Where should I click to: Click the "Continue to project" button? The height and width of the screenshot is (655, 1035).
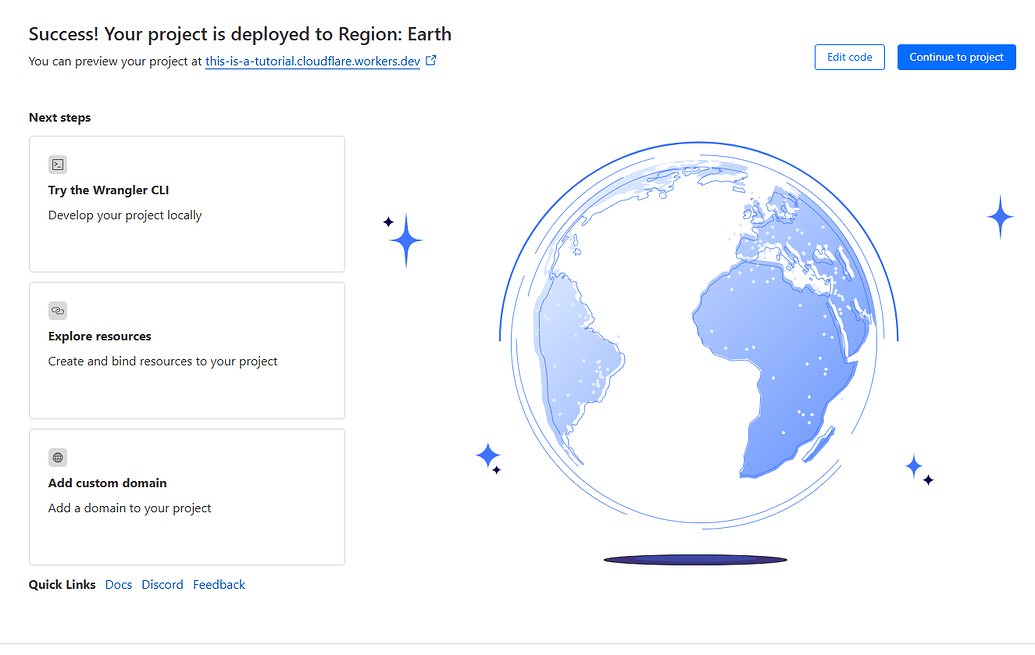(956, 57)
